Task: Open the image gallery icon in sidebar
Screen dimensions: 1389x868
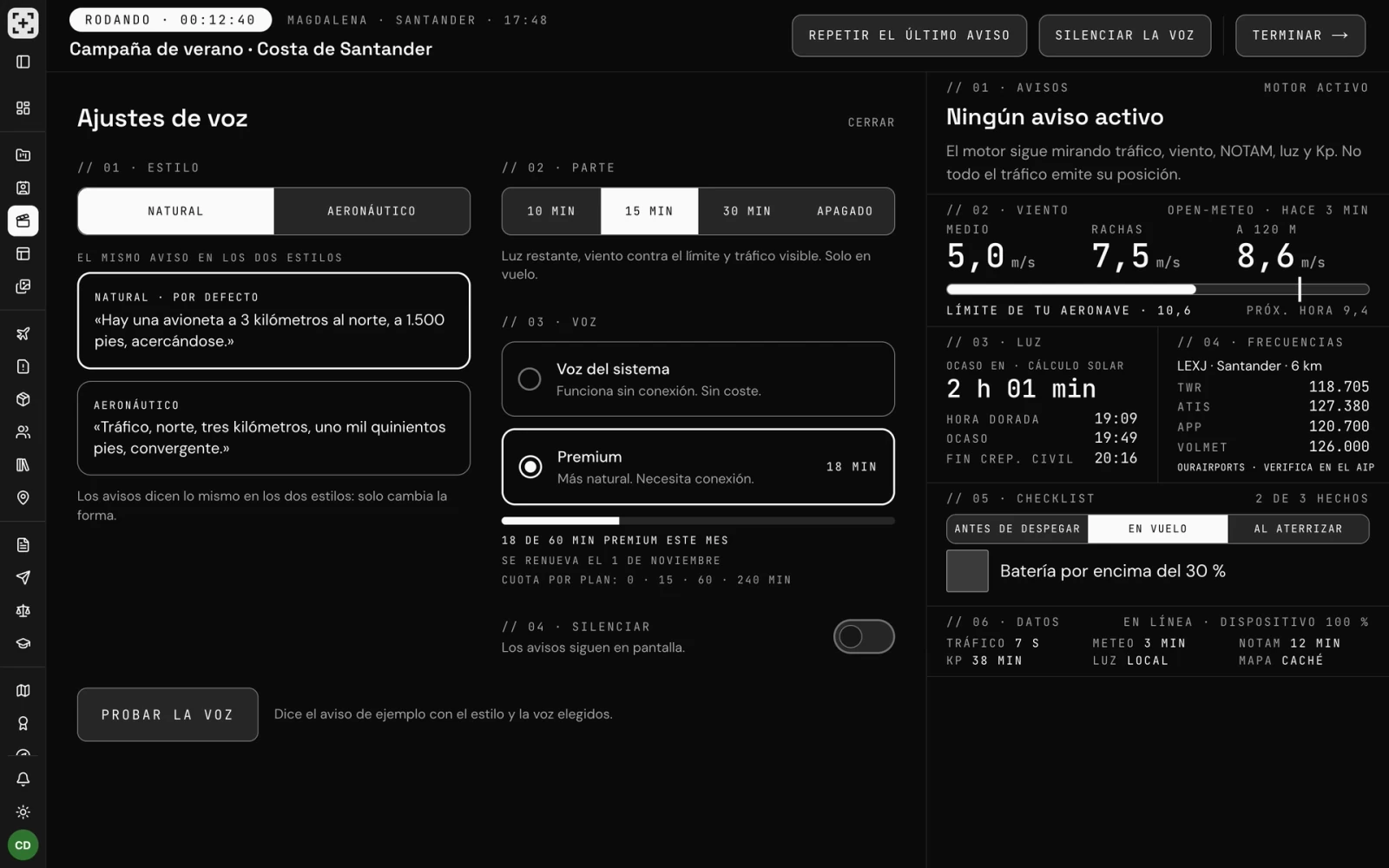Action: [x=23, y=286]
